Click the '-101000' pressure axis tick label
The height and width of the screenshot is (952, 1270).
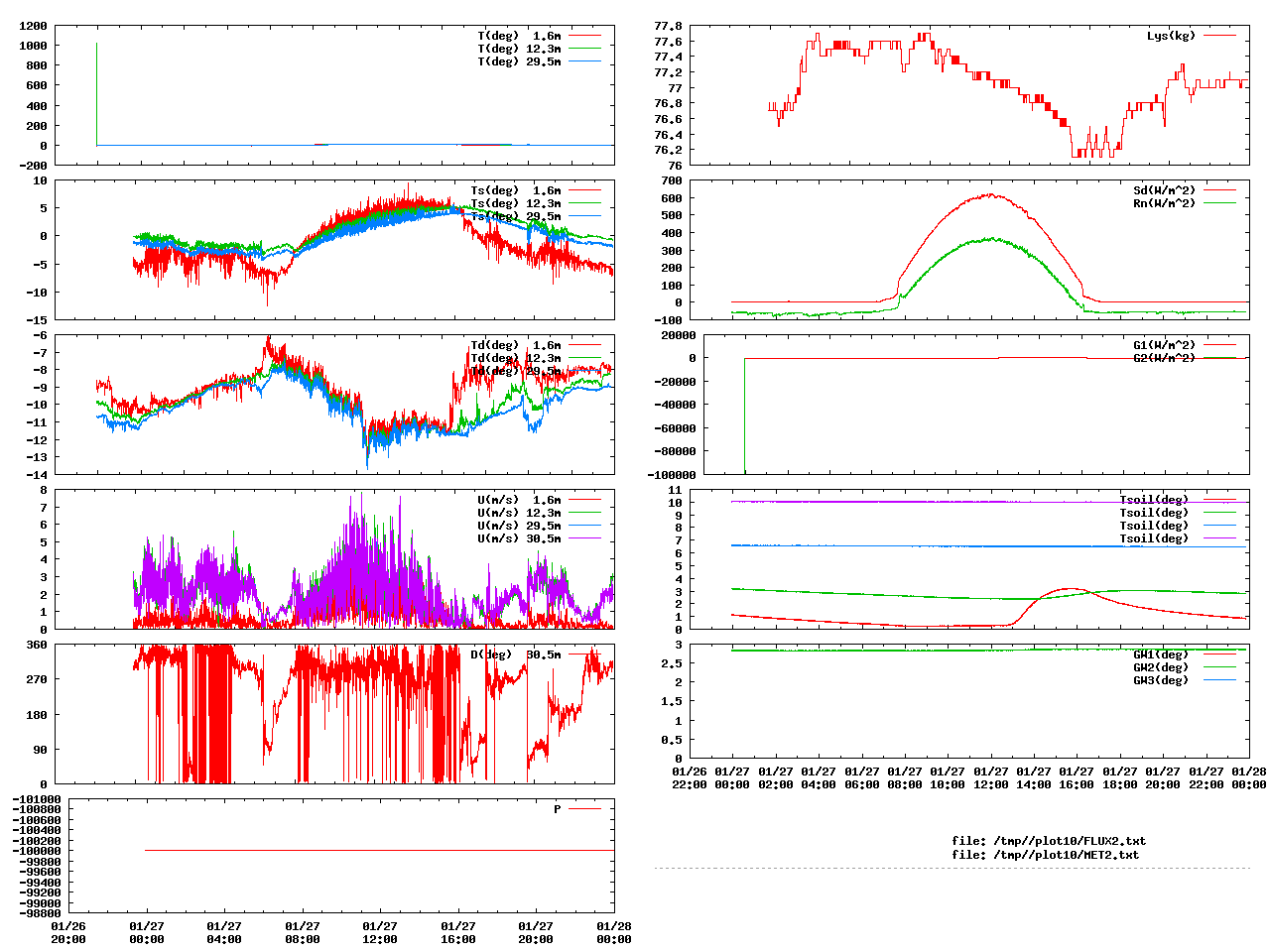(37, 799)
